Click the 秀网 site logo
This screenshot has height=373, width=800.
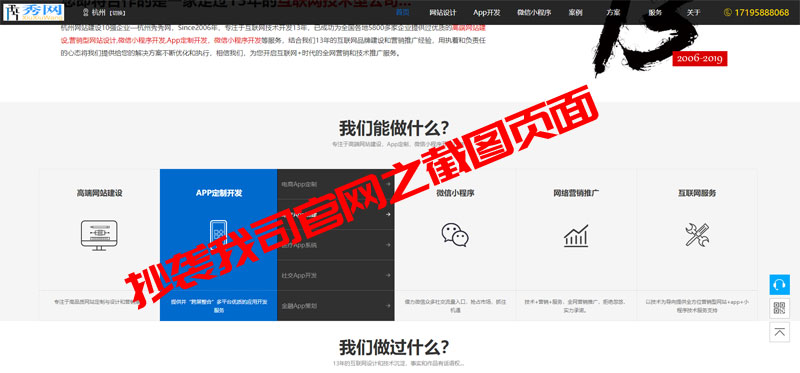tap(34, 12)
